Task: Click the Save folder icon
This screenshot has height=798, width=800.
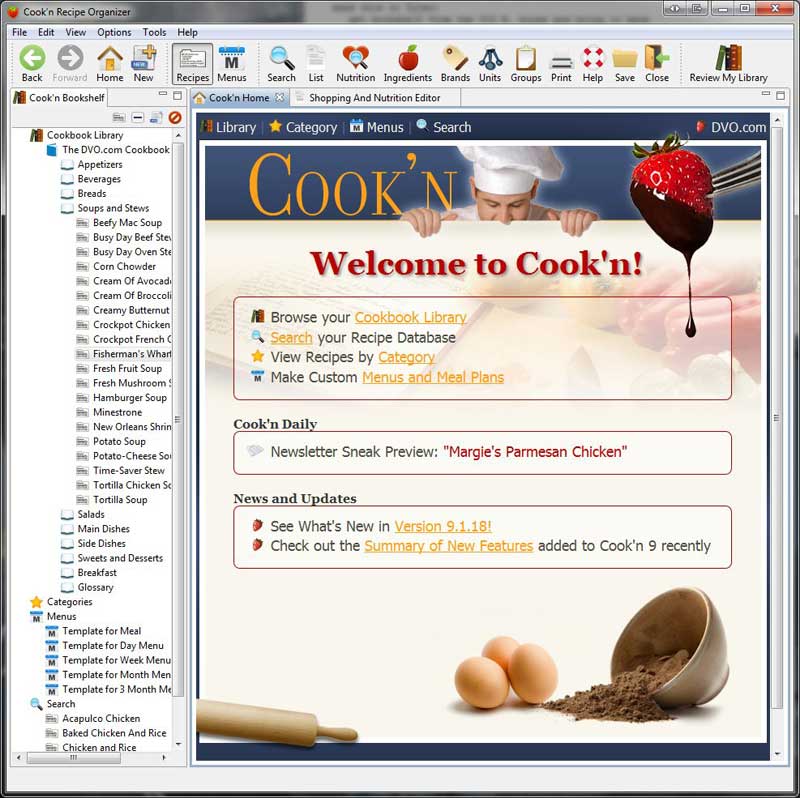Action: (625, 64)
